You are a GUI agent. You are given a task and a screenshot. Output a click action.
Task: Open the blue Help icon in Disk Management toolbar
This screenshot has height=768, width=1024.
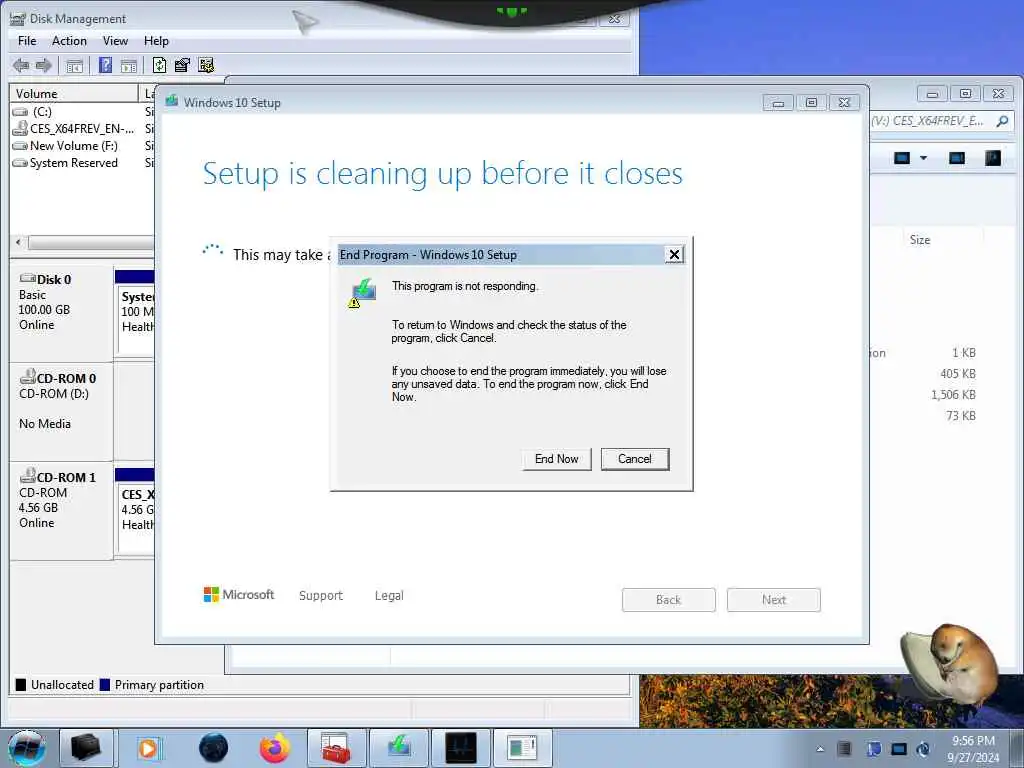[x=105, y=65]
